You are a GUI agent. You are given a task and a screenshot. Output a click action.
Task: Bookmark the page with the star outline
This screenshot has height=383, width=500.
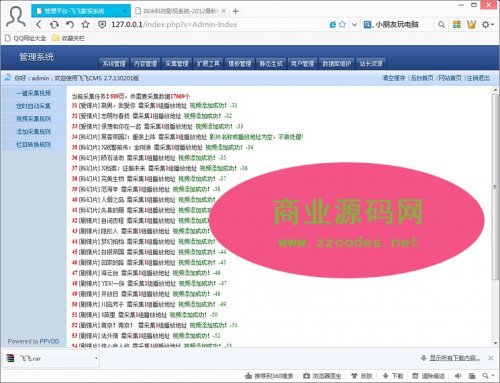click(x=86, y=24)
